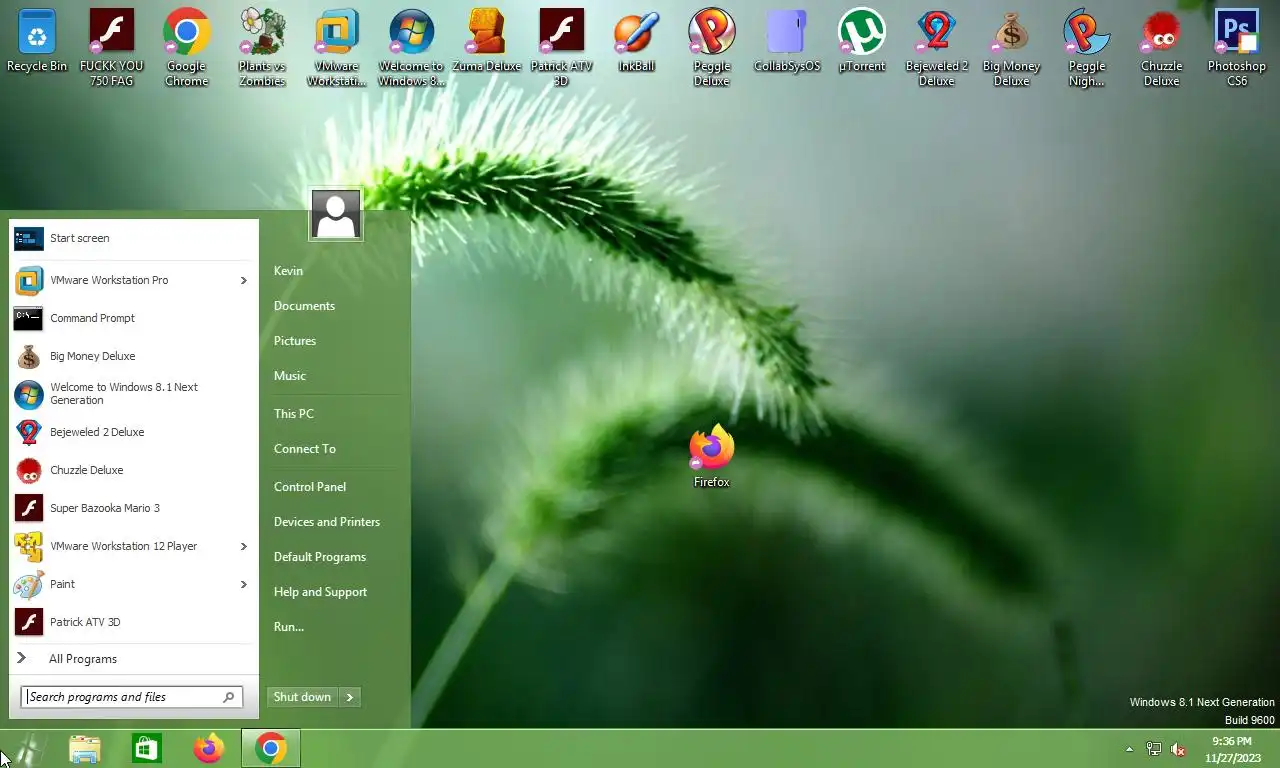Open µTorrent desktop shortcut

[x=862, y=42]
